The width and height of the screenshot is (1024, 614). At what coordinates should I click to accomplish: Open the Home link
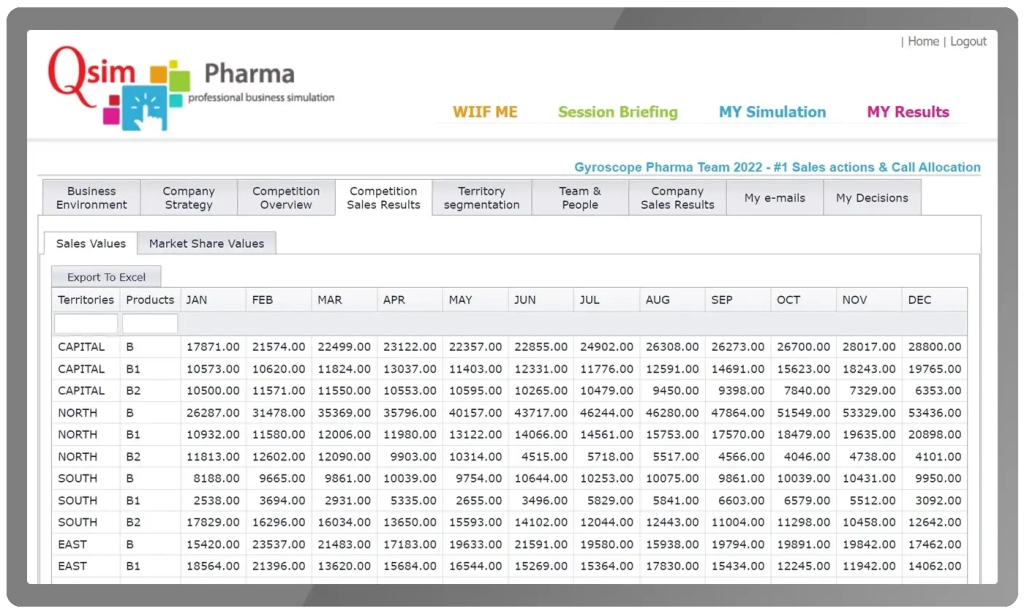(923, 42)
